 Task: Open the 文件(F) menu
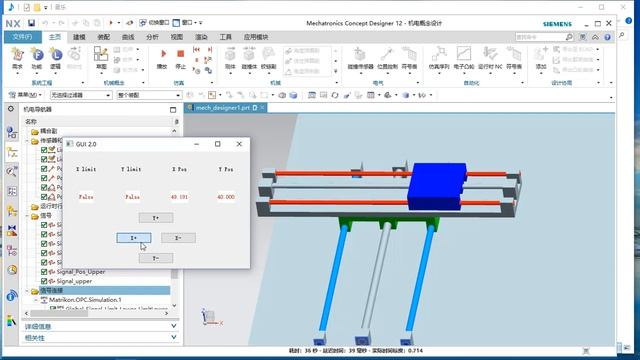pos(22,37)
